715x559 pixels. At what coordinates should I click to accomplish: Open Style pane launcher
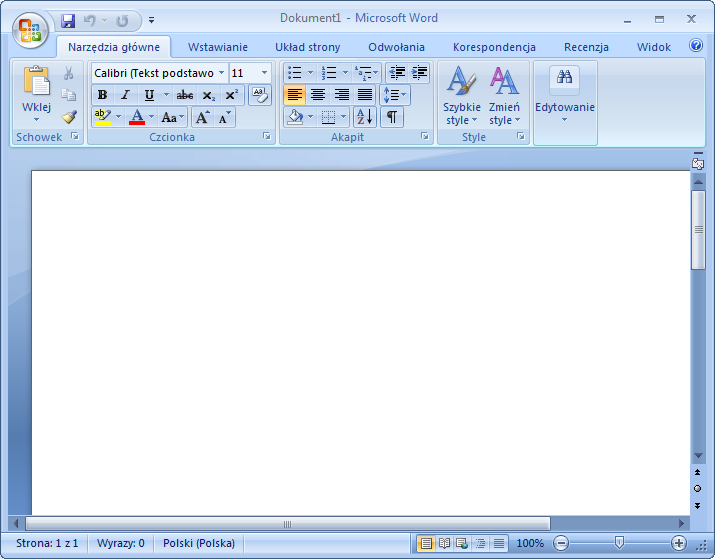pyautogui.click(x=520, y=136)
